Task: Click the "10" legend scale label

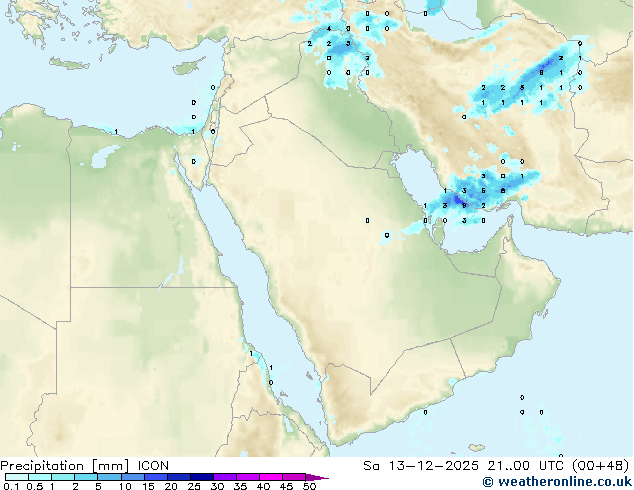Action: 125,486
